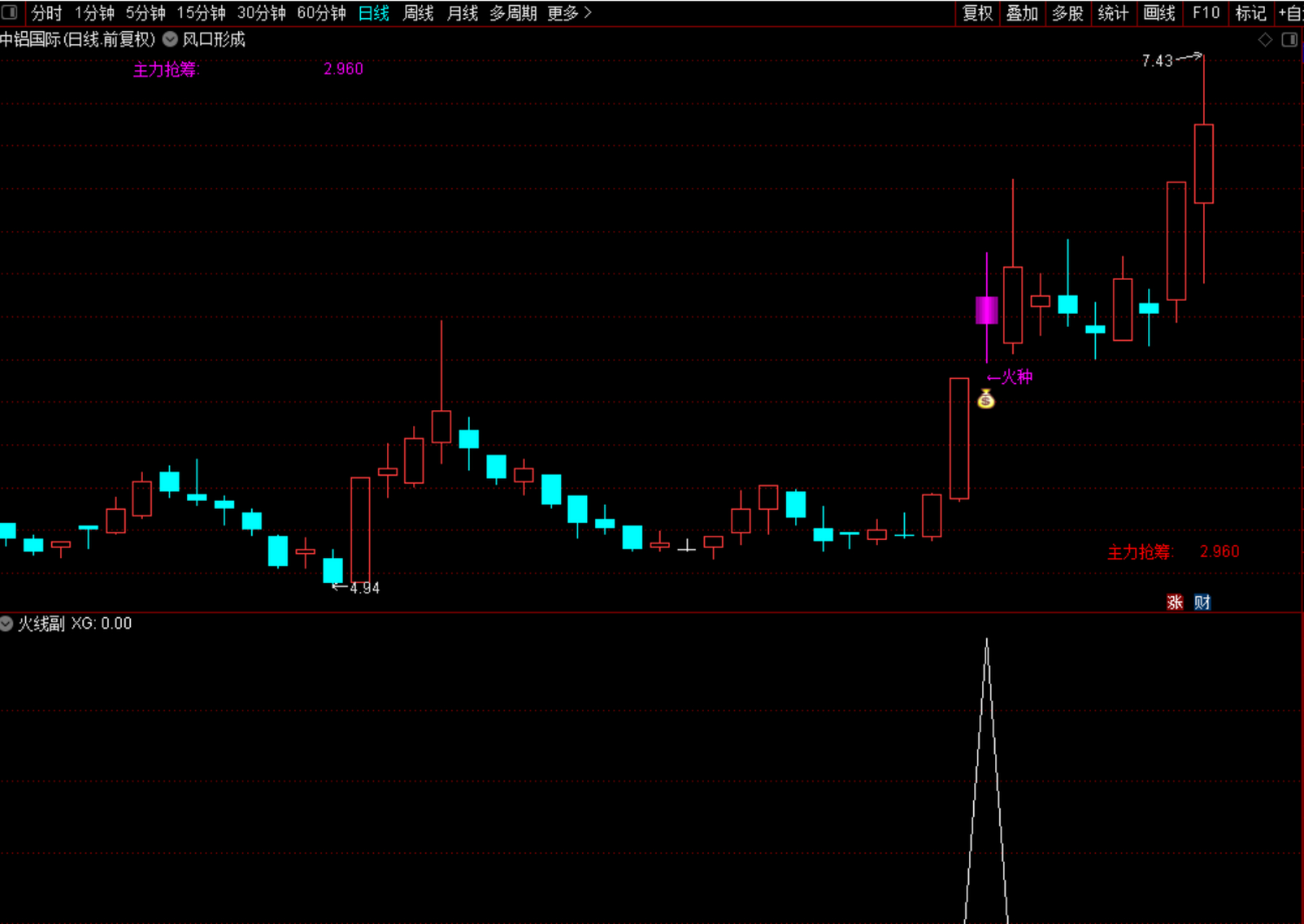Select the 1分钟 period tab
The width and height of the screenshot is (1304, 924).
(95, 13)
